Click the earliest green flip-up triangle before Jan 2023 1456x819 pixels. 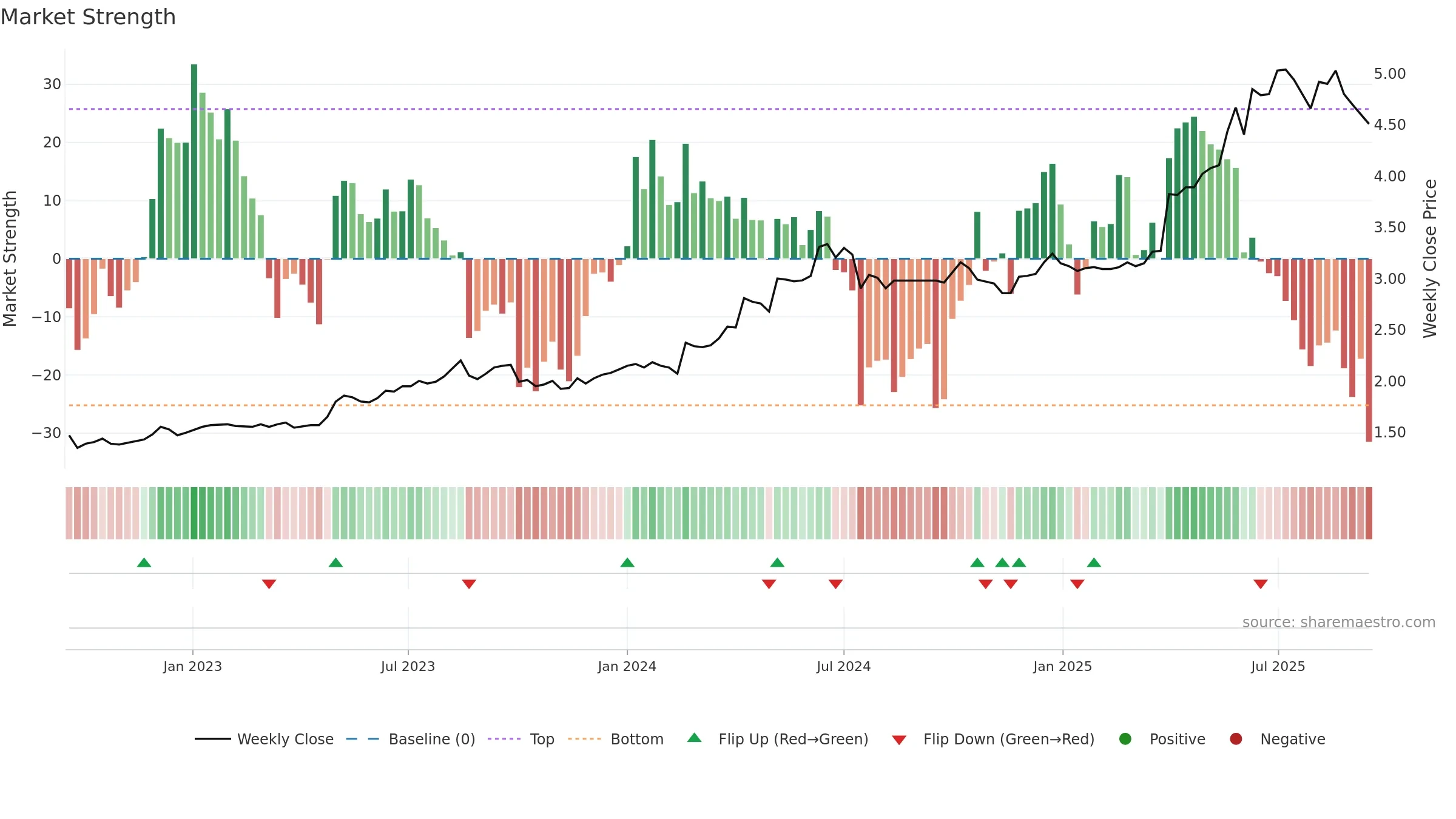144,562
